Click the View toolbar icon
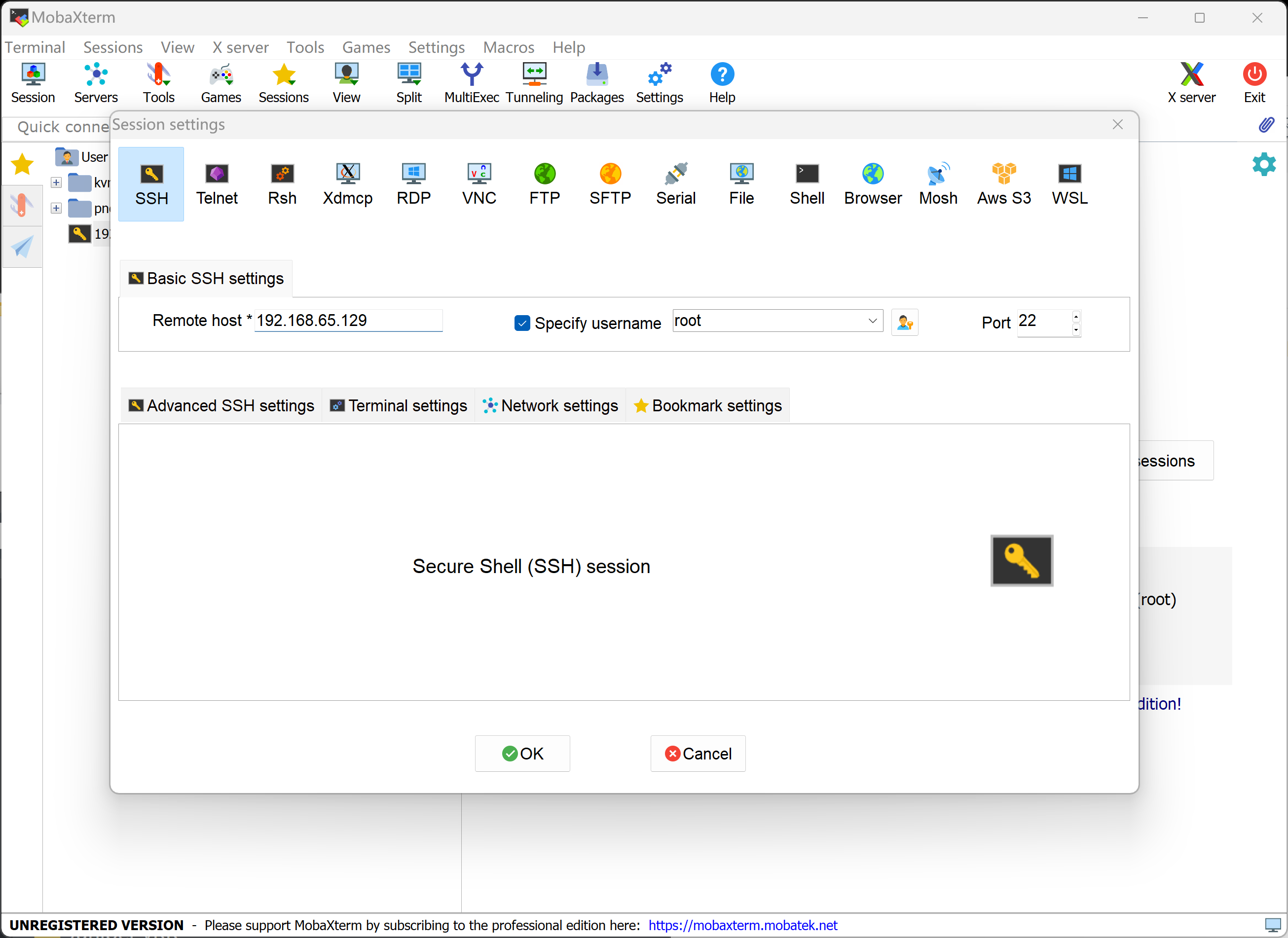The image size is (1288, 938). [346, 83]
